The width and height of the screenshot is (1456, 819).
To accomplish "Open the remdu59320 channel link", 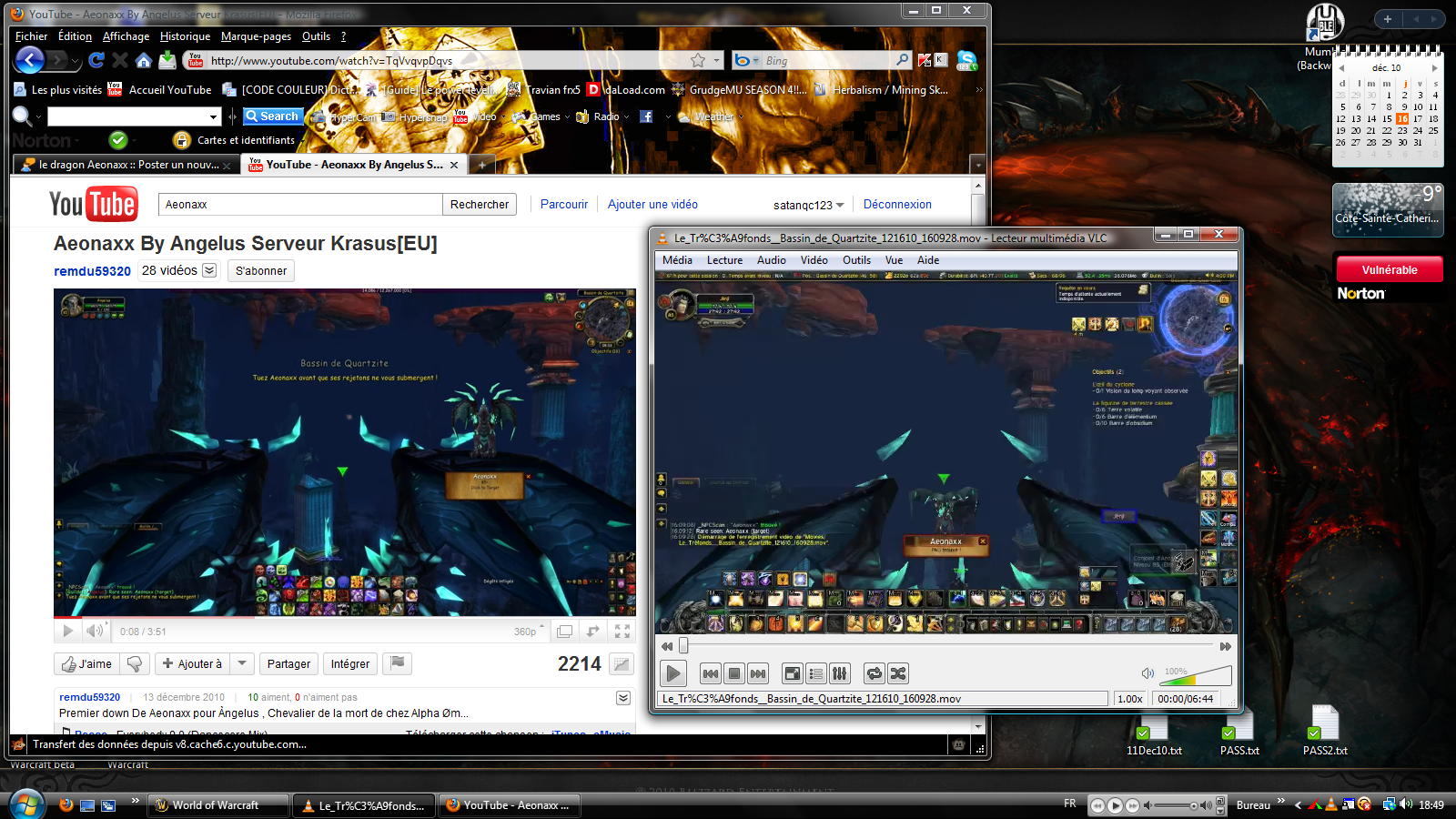I will [x=92, y=271].
